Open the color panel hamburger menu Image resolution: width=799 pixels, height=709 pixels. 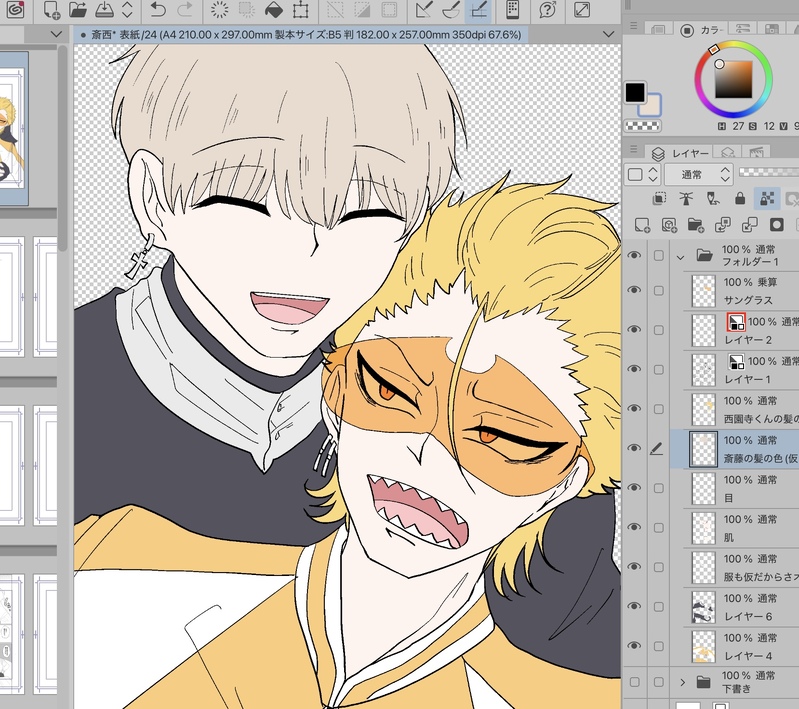pos(633,25)
